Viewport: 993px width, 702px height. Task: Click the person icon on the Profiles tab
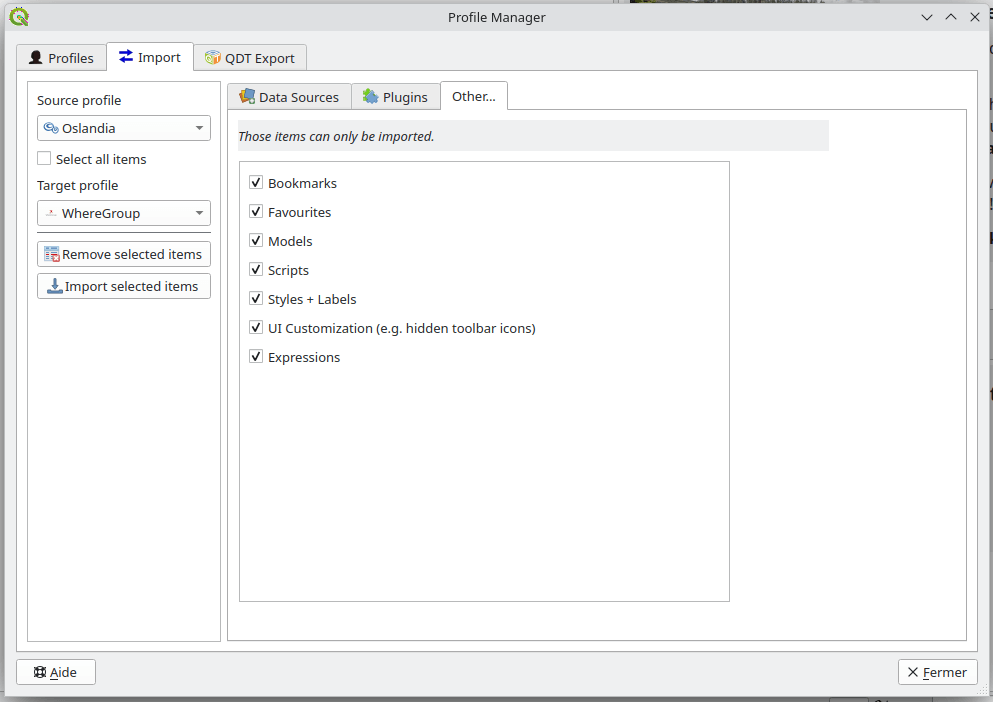(35, 57)
